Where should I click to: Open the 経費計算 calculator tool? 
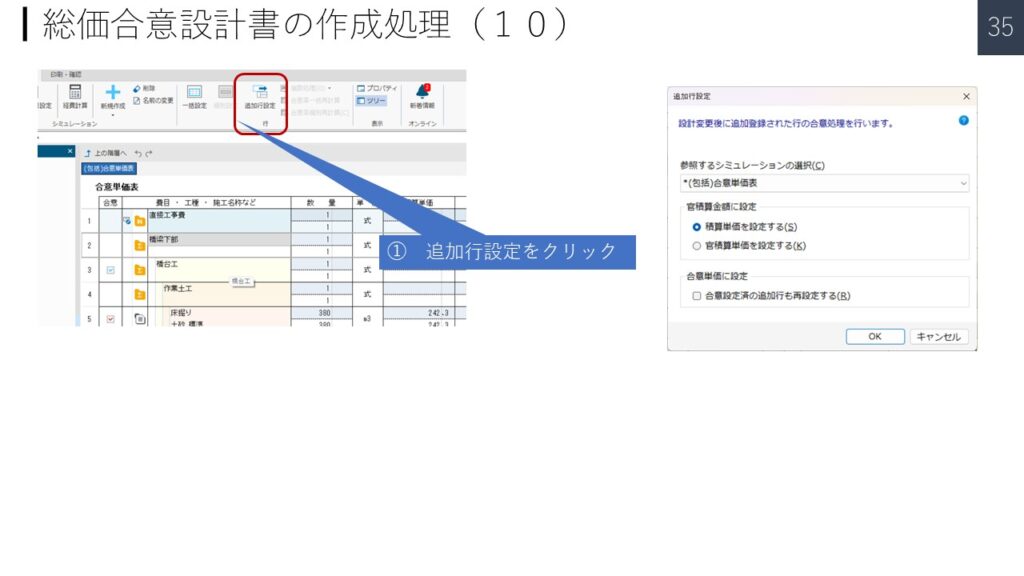(x=75, y=96)
